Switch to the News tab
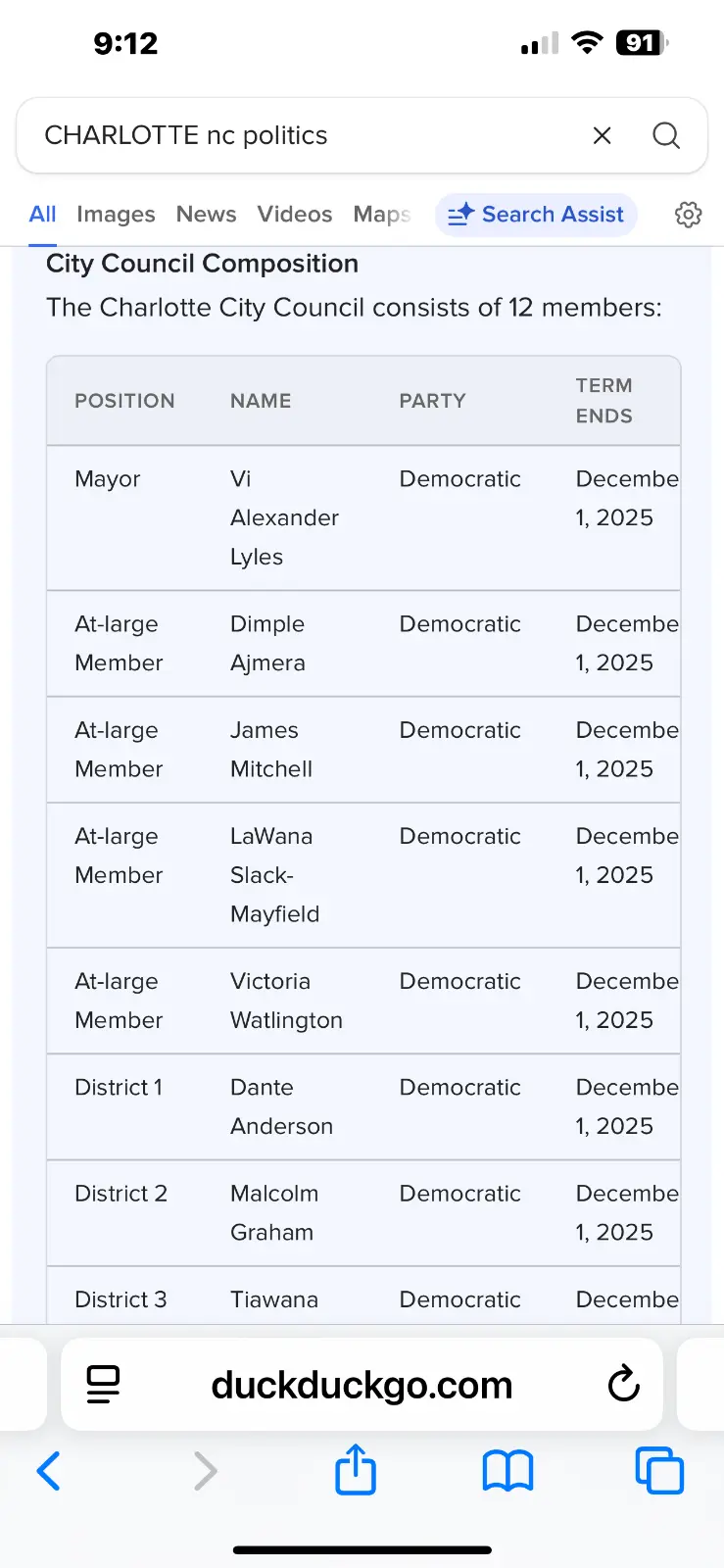The height and width of the screenshot is (1568, 724). (x=206, y=215)
